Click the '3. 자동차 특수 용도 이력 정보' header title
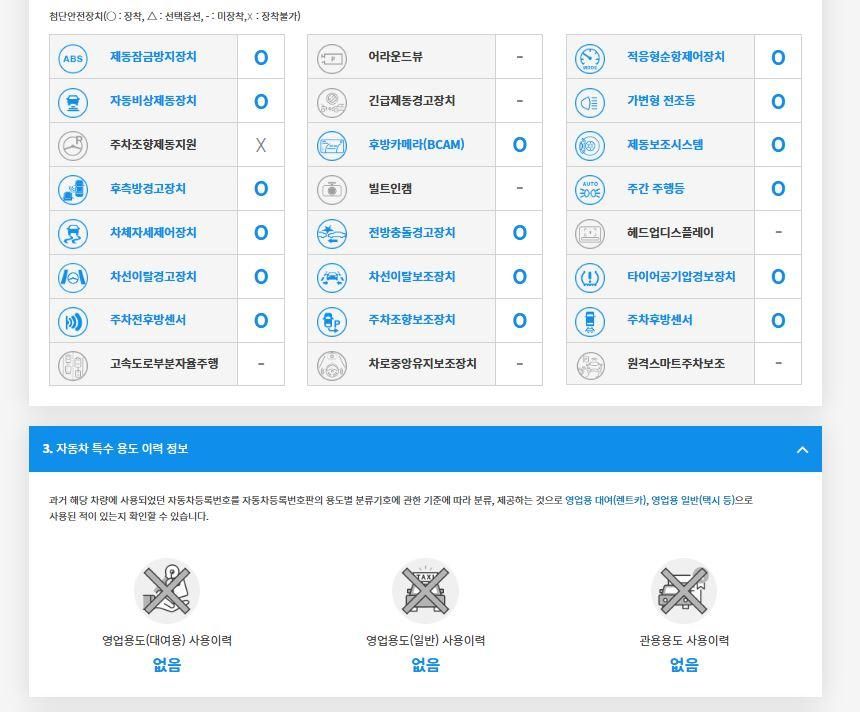 click(116, 449)
